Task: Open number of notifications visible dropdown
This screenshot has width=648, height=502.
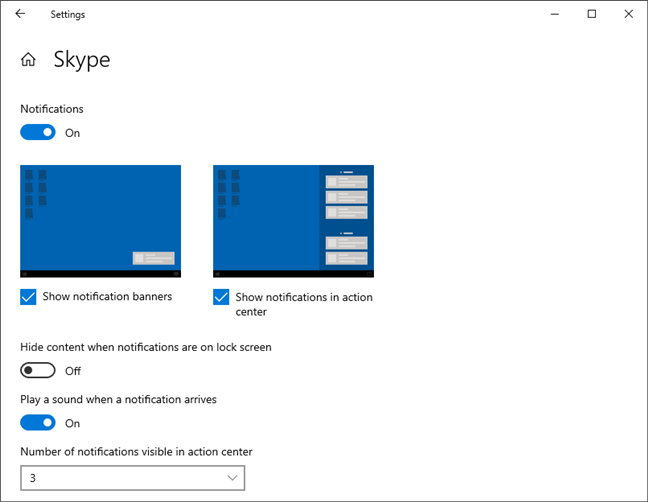Action: (133, 478)
